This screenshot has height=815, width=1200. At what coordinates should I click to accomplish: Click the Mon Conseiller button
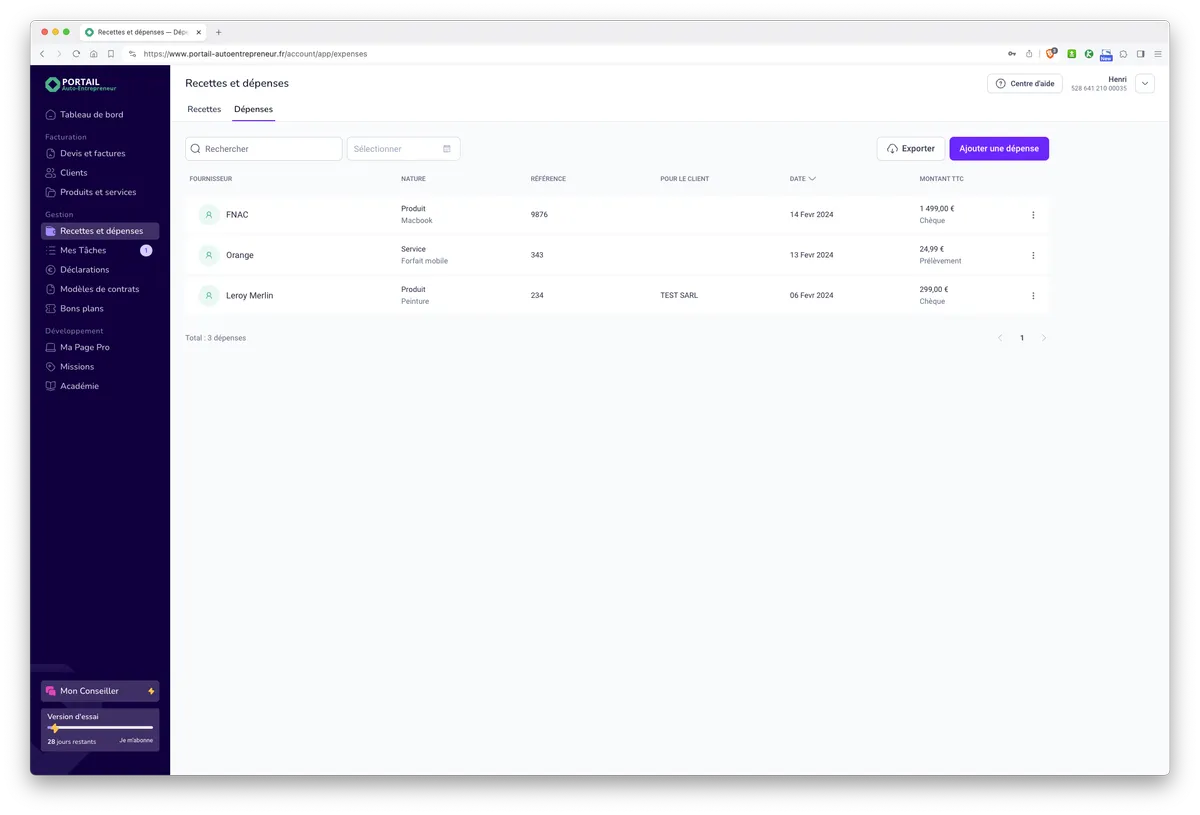pyautogui.click(x=99, y=691)
